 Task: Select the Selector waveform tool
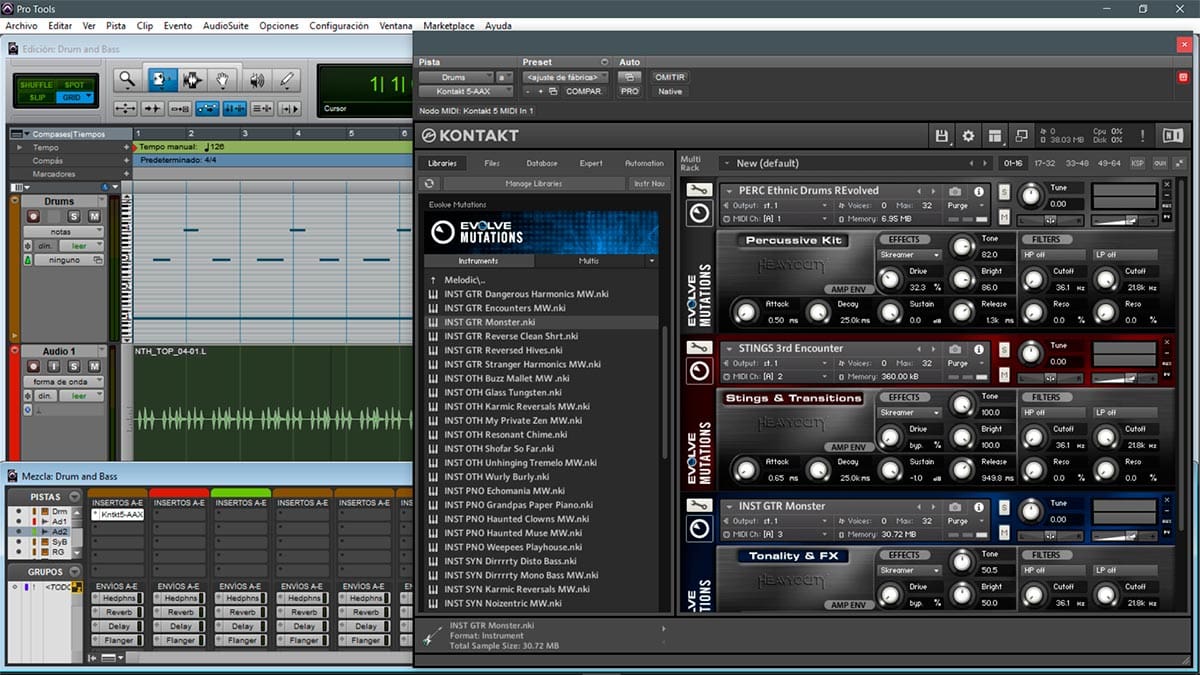coord(191,80)
